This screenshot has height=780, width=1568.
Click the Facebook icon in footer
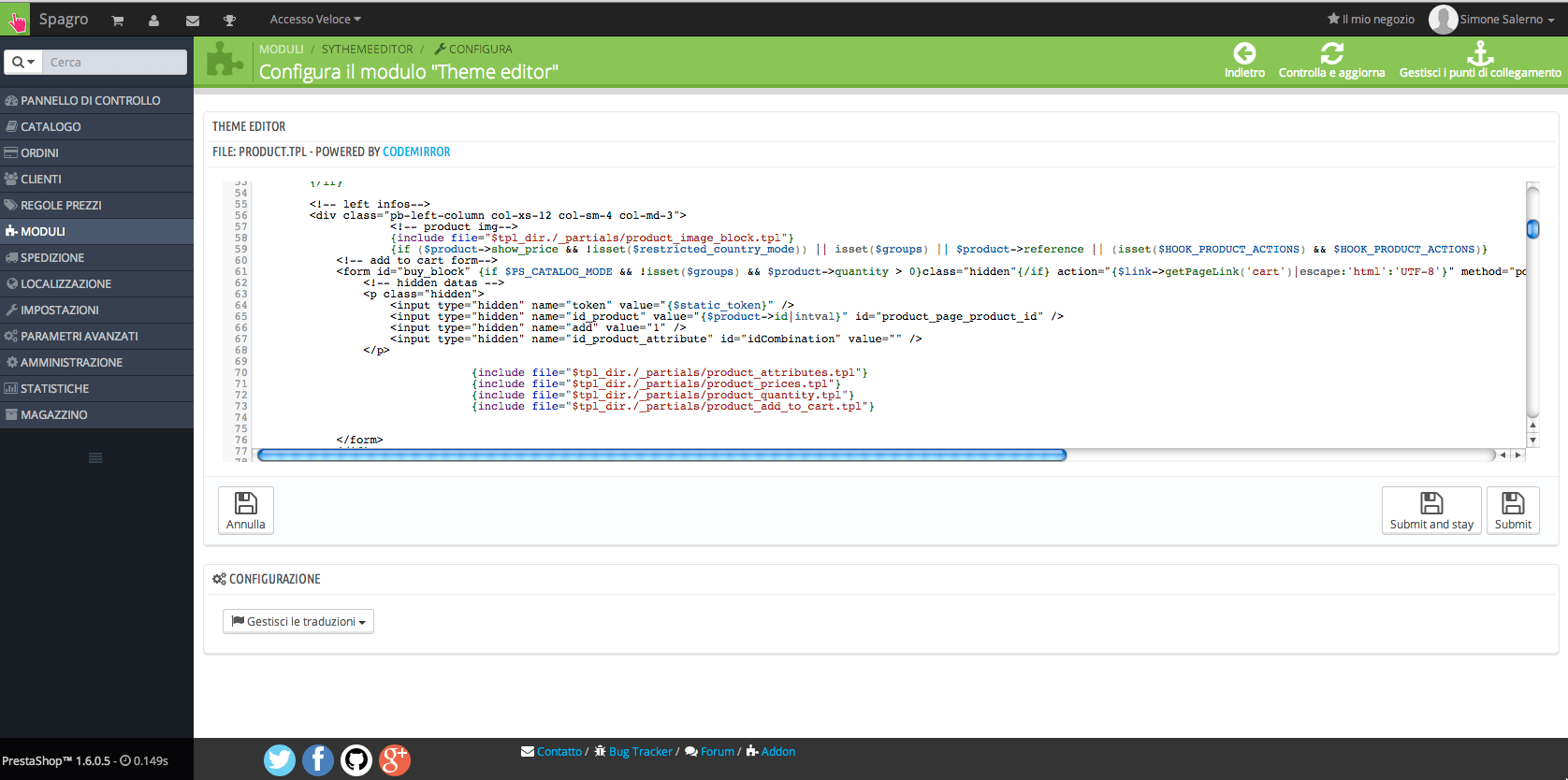tap(317, 759)
